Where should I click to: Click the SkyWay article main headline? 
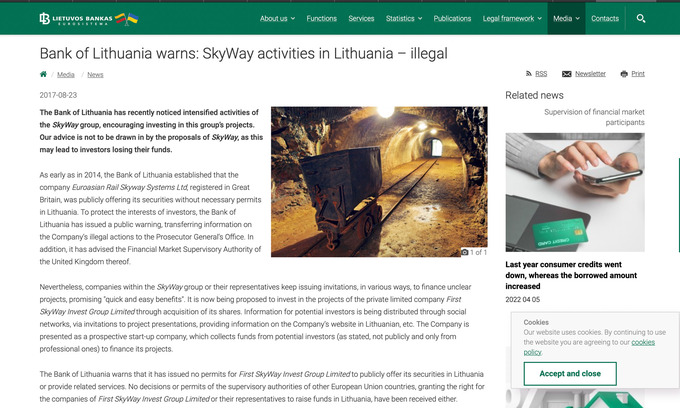click(243, 53)
